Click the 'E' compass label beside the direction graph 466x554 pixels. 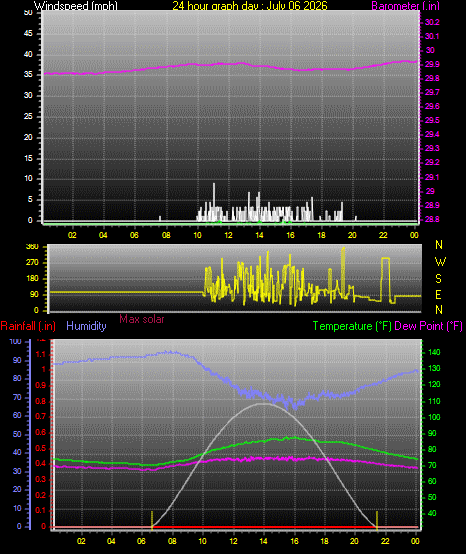pyautogui.click(x=438, y=295)
